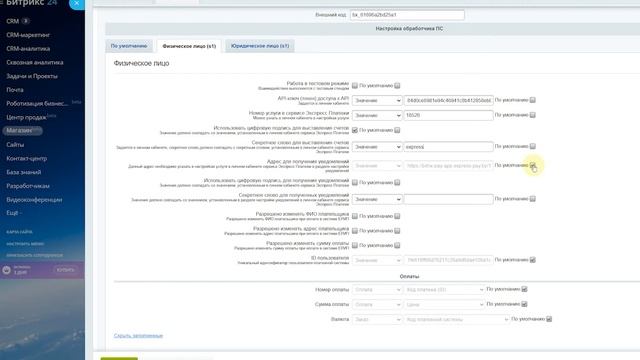Open CRM in the left menu
The height and width of the screenshot is (360, 640).
(x=13, y=21)
